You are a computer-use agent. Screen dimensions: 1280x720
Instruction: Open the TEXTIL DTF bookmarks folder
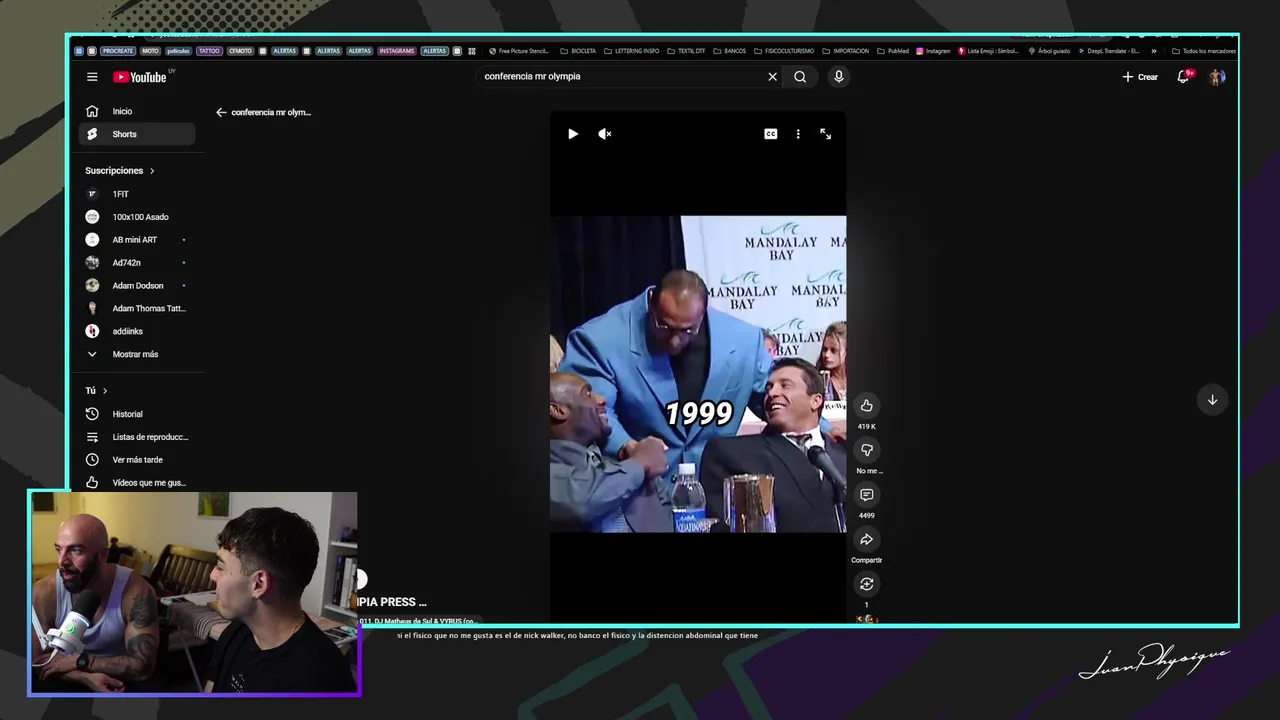coord(686,51)
